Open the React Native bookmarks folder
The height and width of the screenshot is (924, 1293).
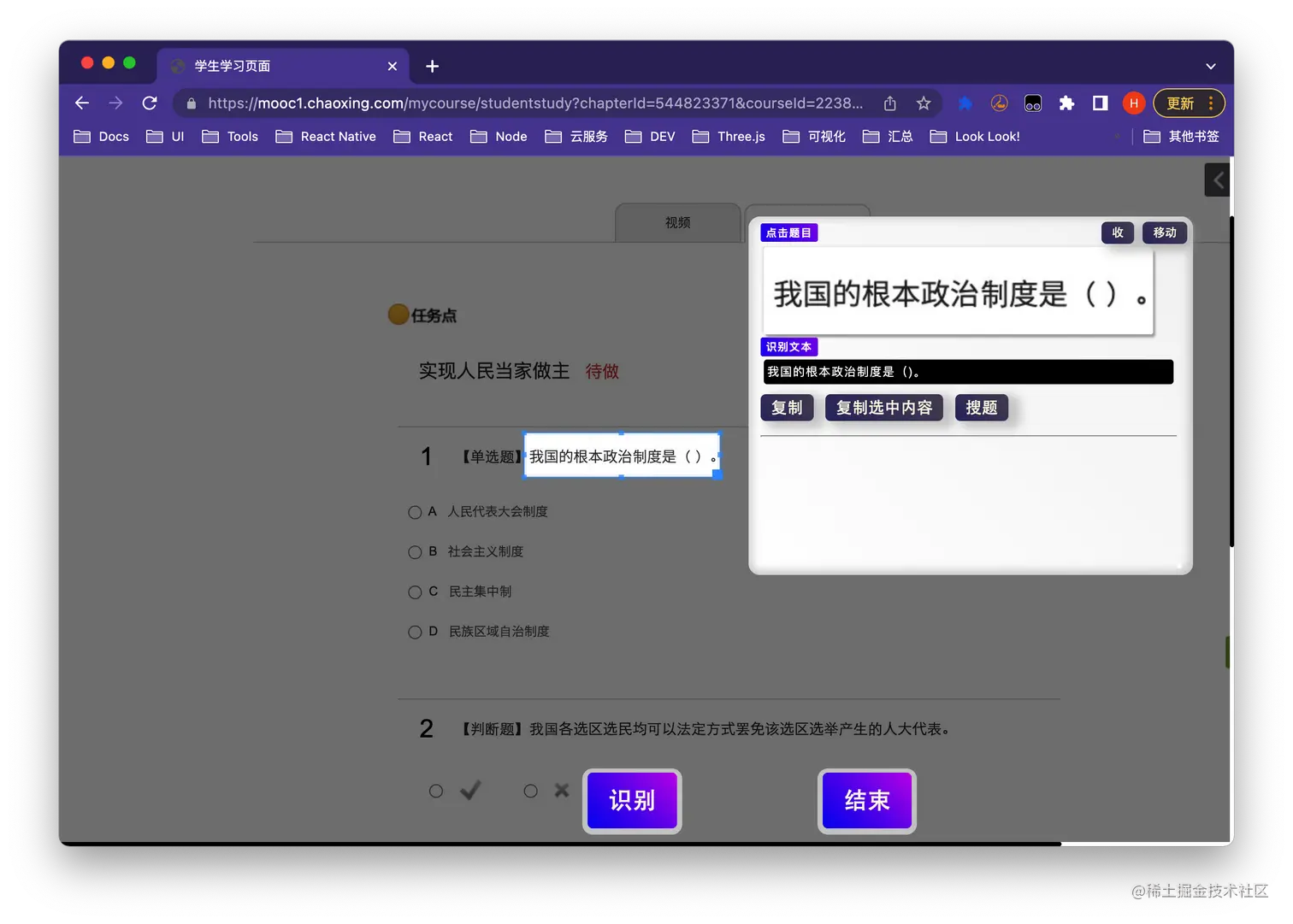pos(326,136)
